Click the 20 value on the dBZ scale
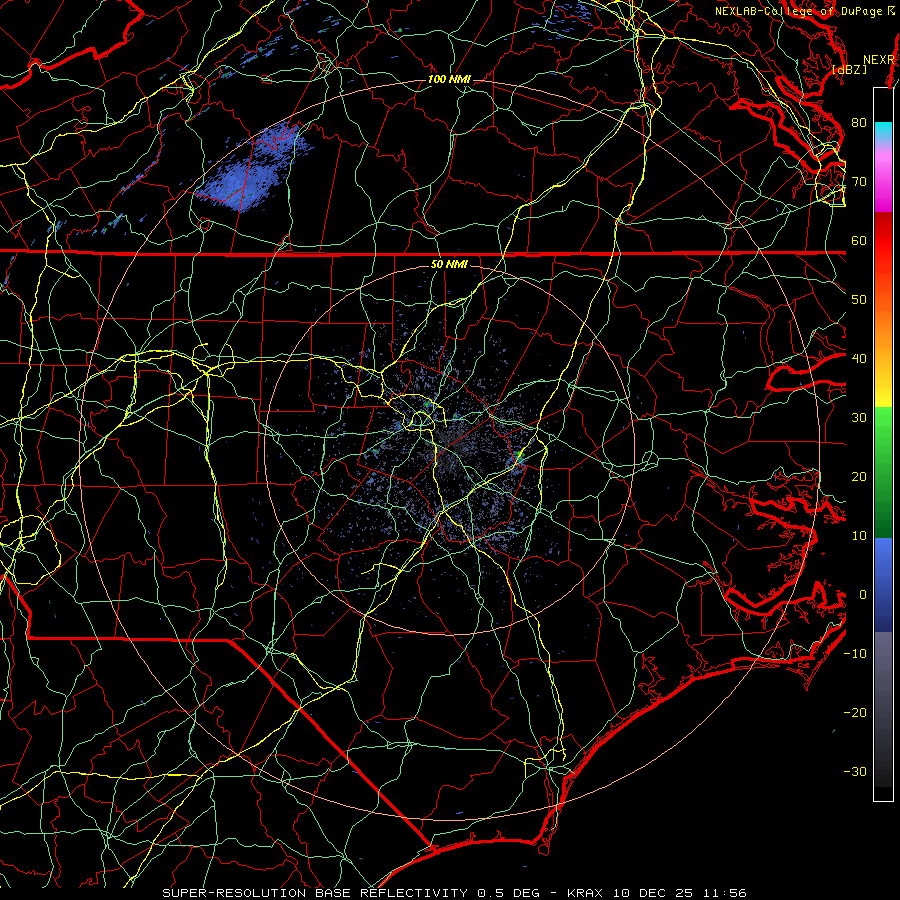 [x=859, y=476]
